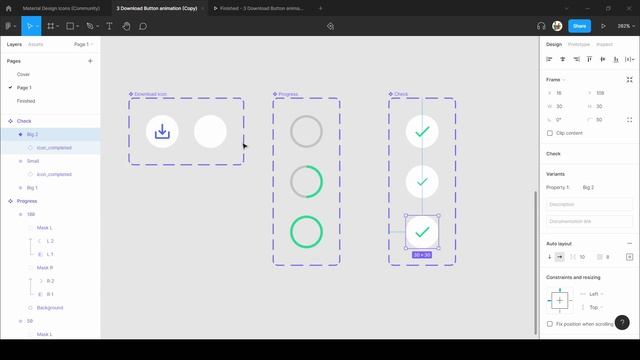Click the Independent corners icon
Screen dimensions: 640x360
(x=629, y=120)
